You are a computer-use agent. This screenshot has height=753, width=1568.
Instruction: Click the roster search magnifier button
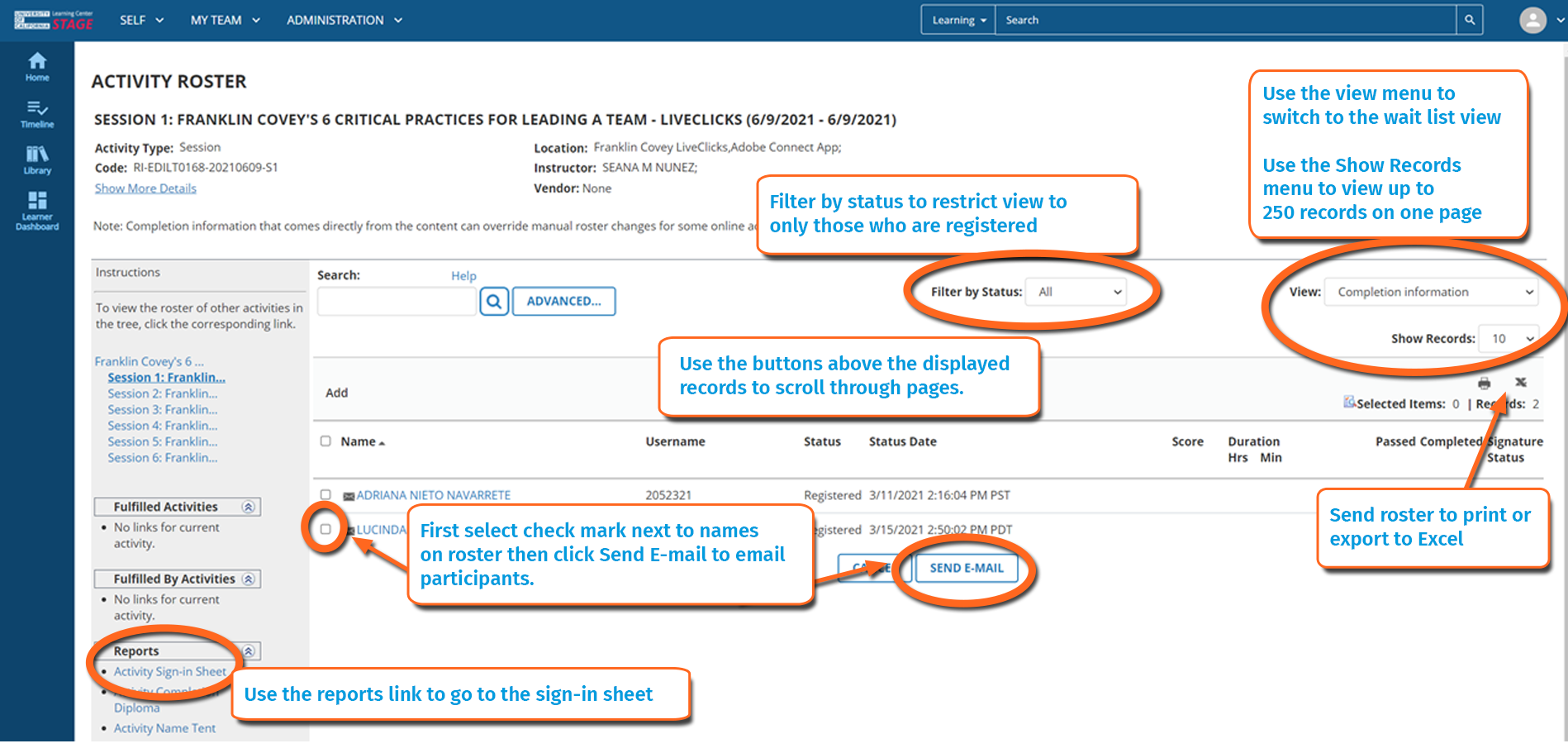click(494, 302)
